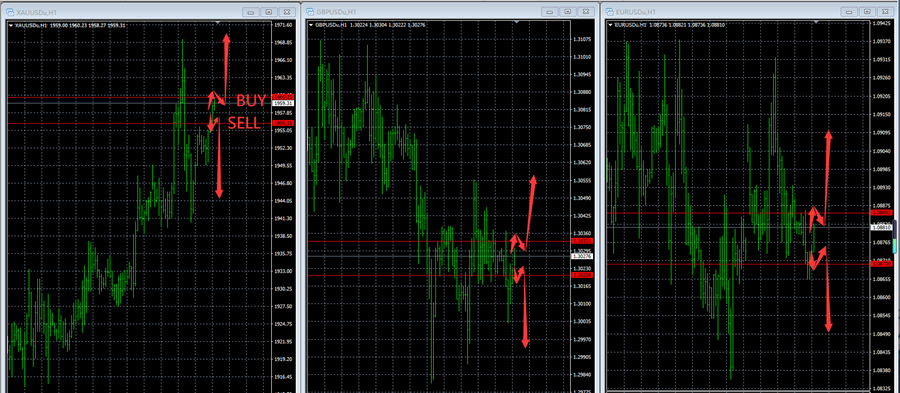Click the chart shift marker on EURUSDu chart

(816, 23)
